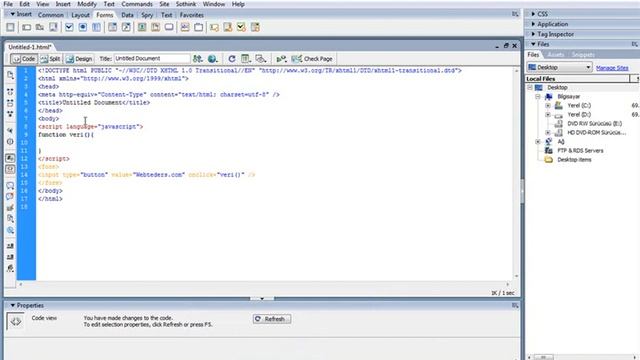Click the Format Source Code icon
The image size is (640, 360).
(10, 268)
